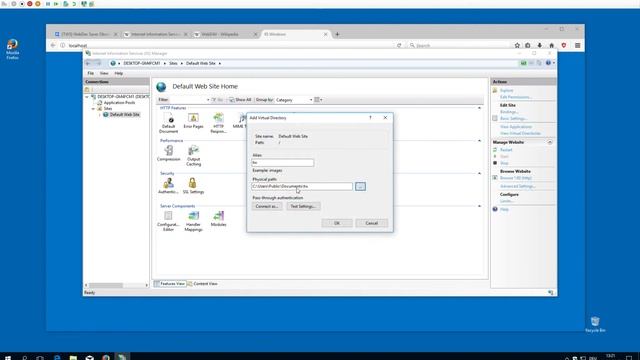Open Mozilla Firefox desktop shortcut
Screen dimensions: 640x360
12,49
